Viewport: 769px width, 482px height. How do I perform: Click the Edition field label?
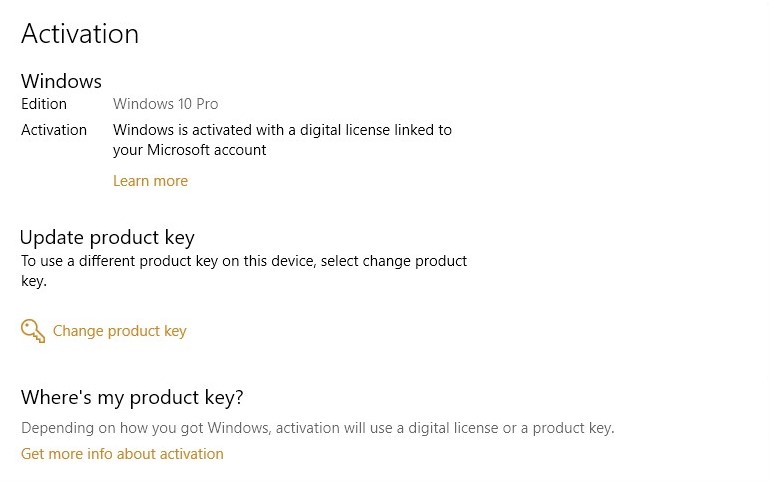pyautogui.click(x=44, y=104)
